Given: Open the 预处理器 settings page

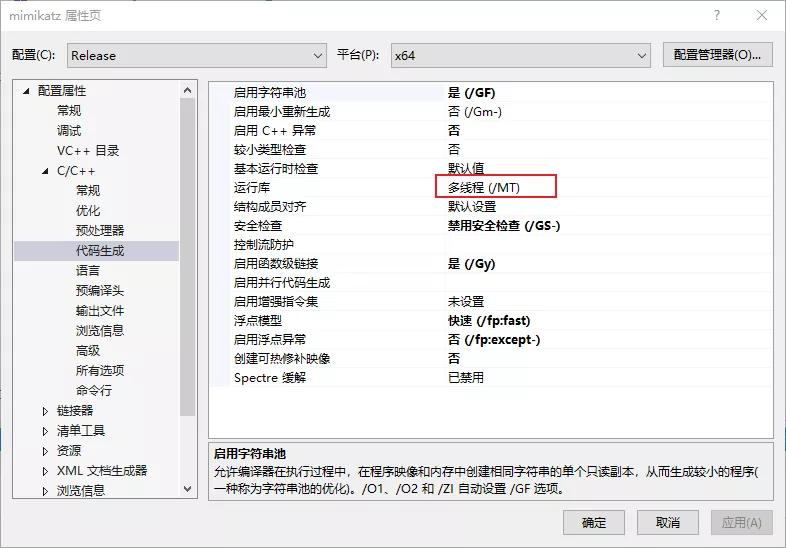Looking at the screenshot, I should click(x=100, y=231).
